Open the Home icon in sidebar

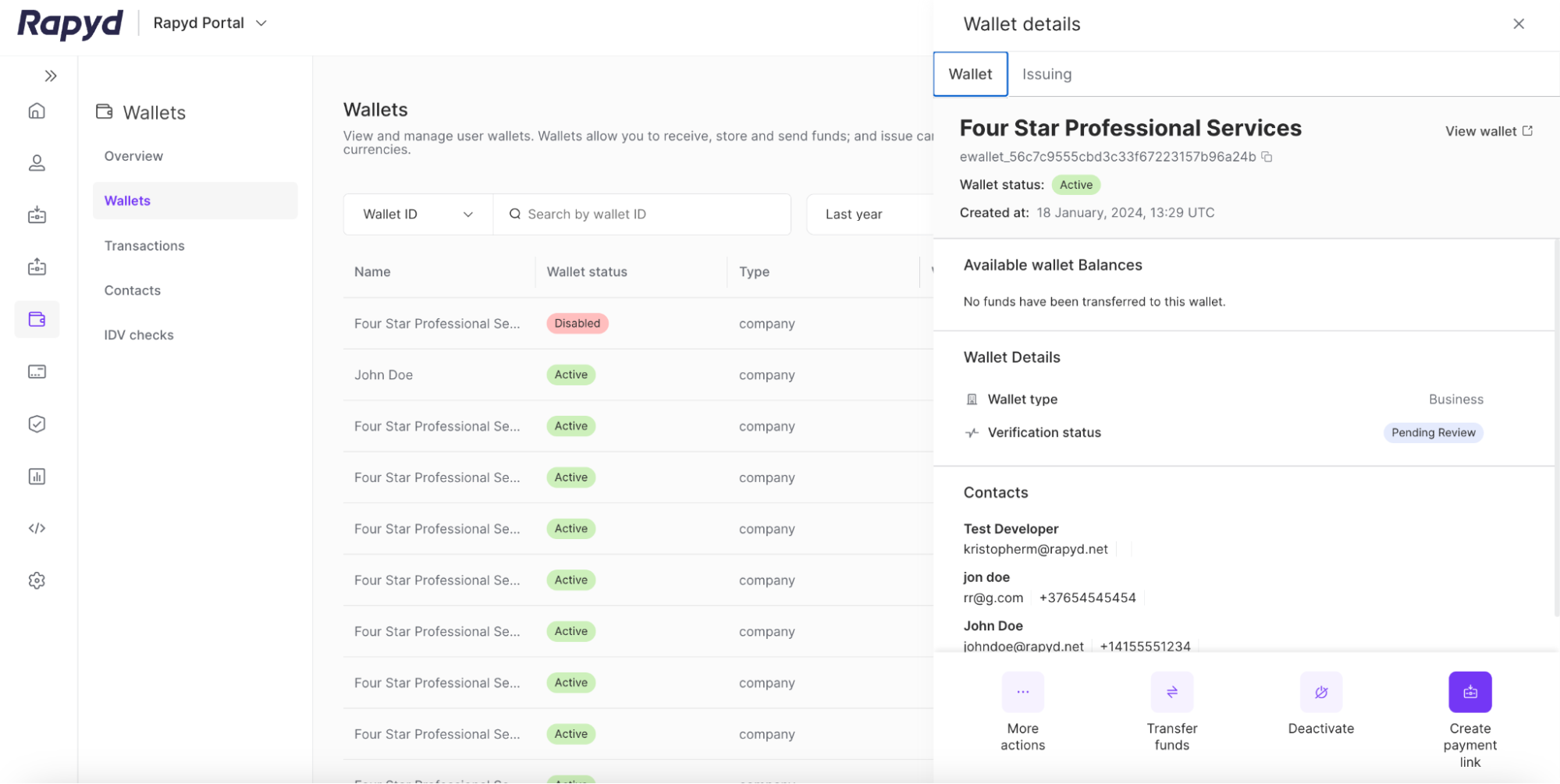37,111
